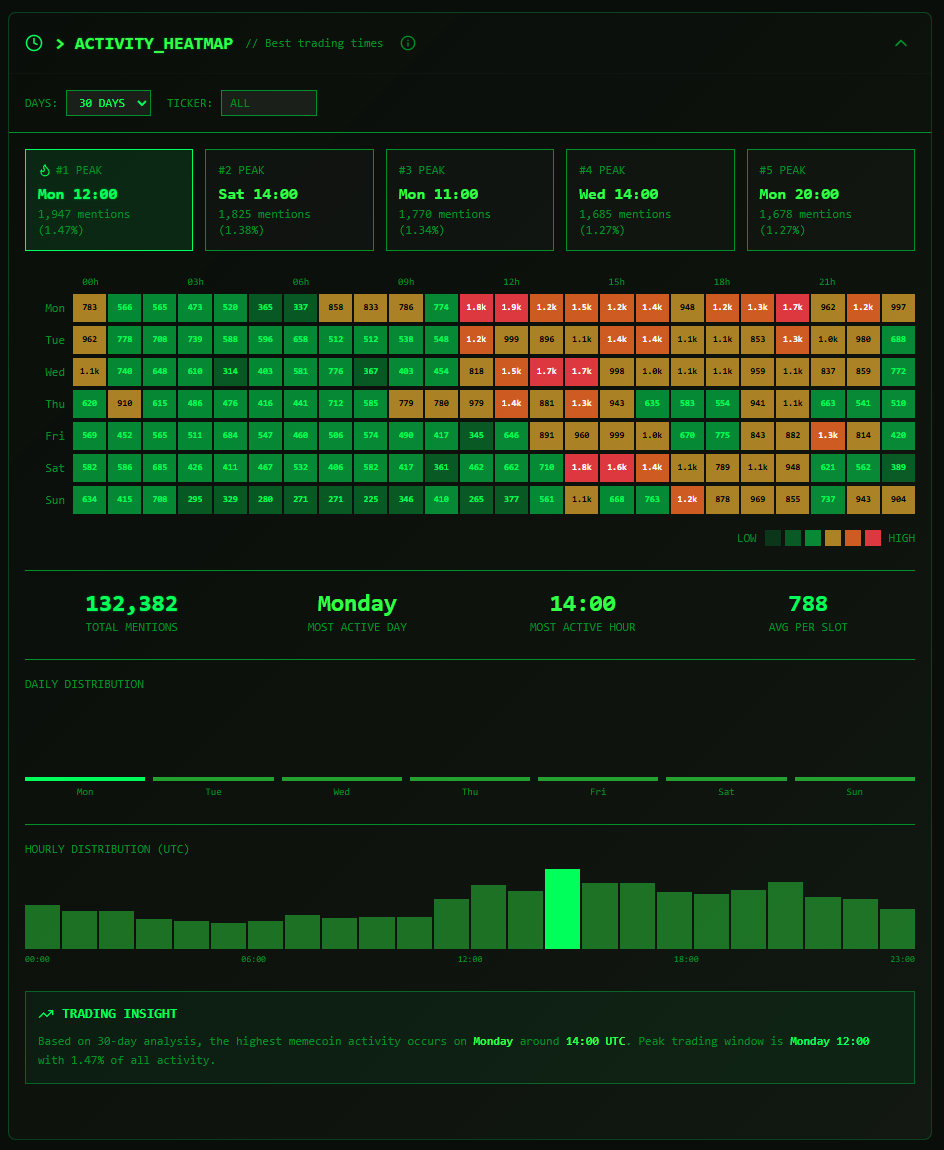This screenshot has height=1150, width=944.
Task: Click the Sun row 904 heatmap cell
Action: [x=899, y=500]
